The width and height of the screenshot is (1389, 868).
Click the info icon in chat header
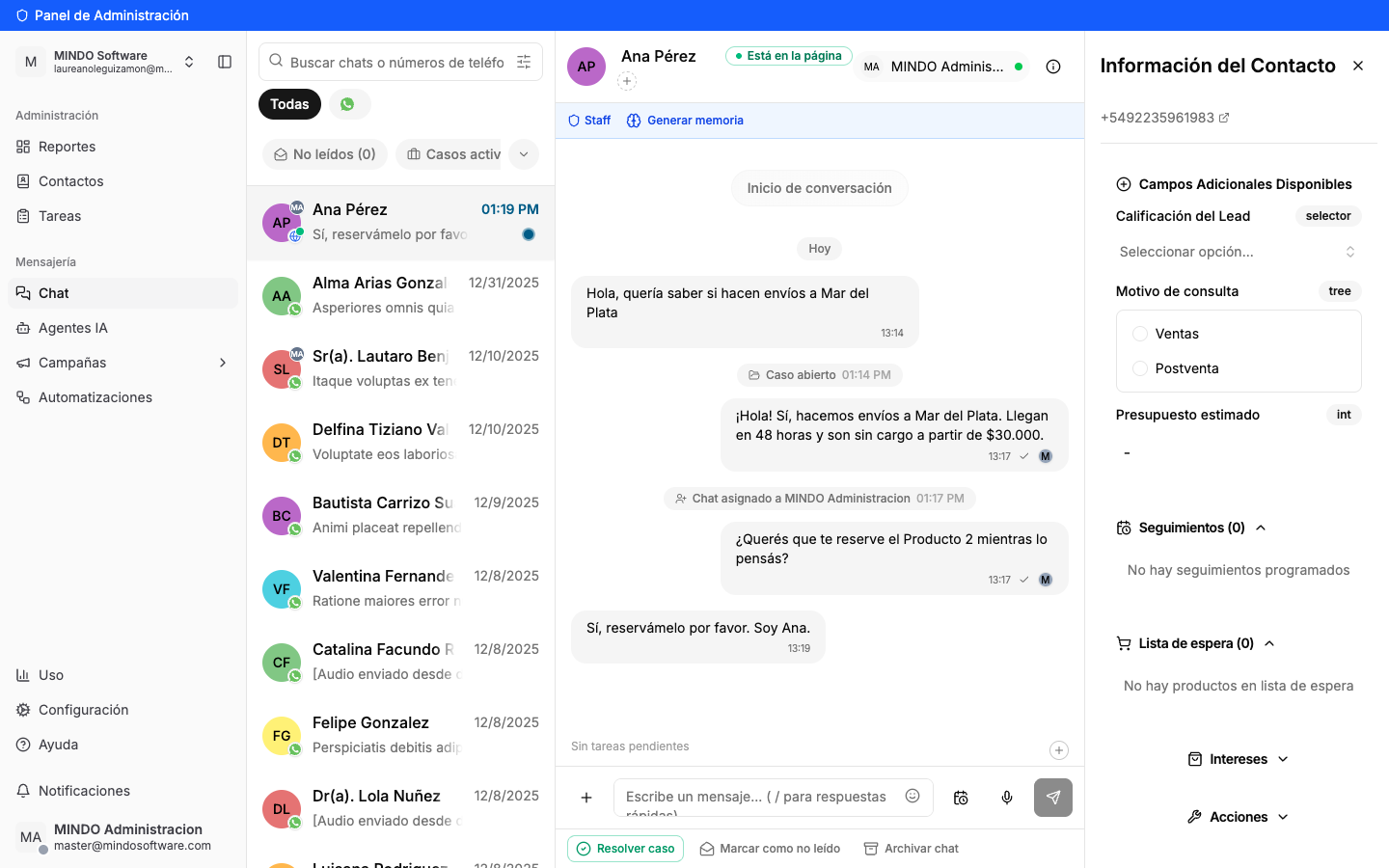pos(1053,67)
